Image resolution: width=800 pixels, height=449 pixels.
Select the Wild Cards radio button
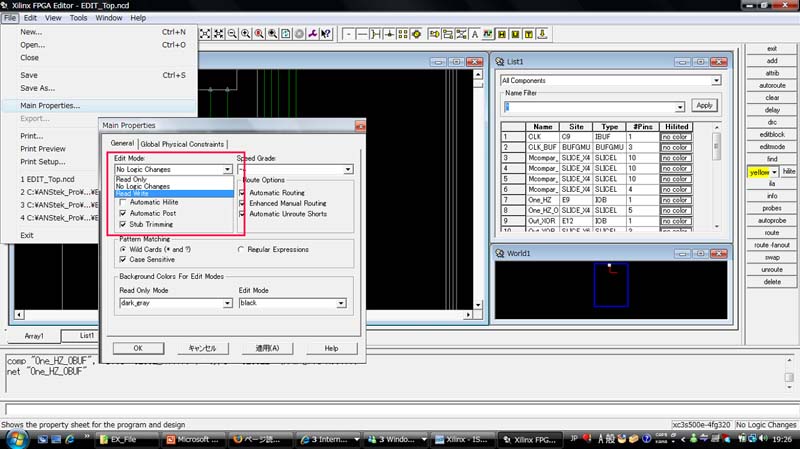point(123,250)
